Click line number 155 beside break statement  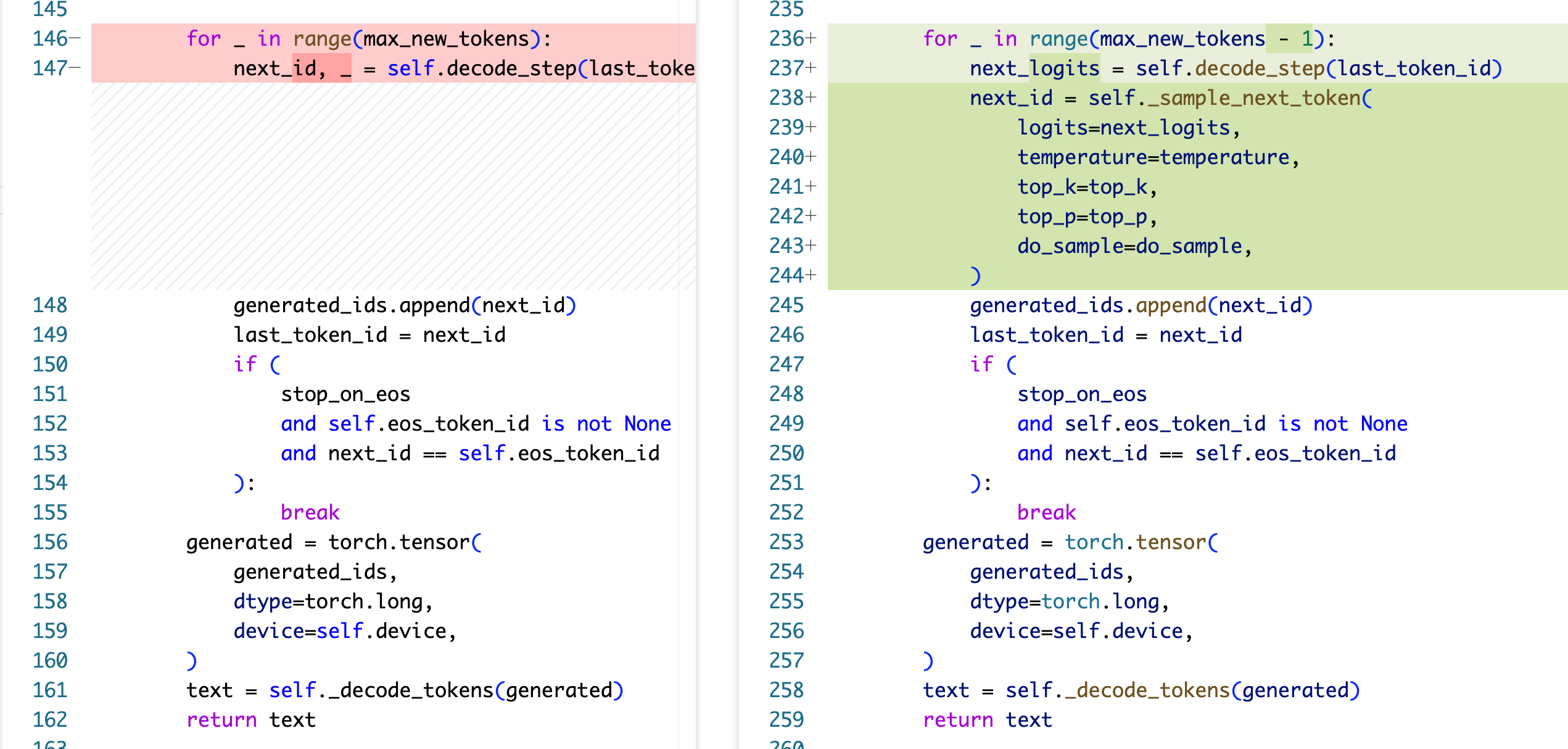[x=50, y=512]
